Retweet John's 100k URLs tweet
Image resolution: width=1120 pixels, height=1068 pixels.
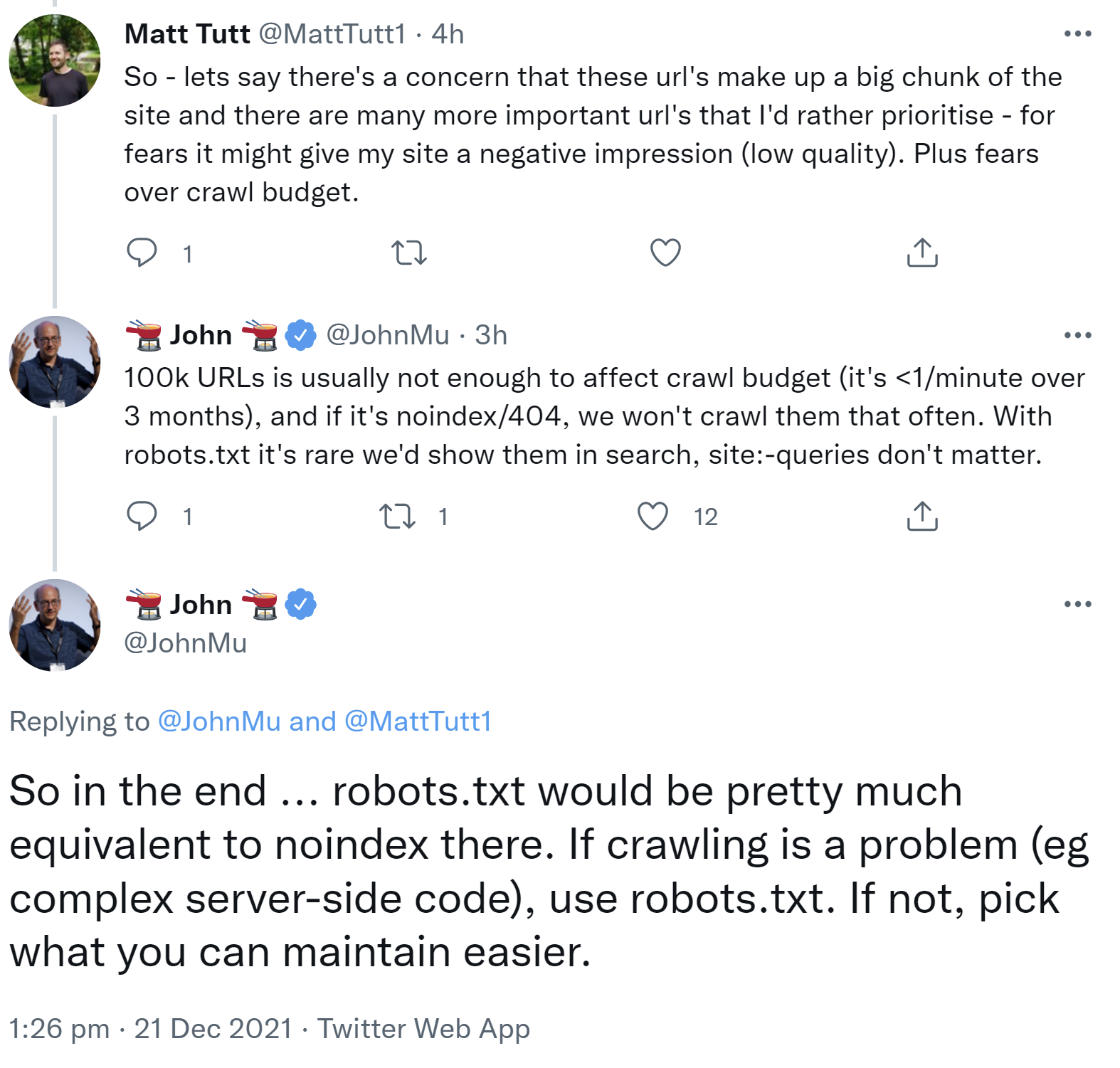point(397,516)
